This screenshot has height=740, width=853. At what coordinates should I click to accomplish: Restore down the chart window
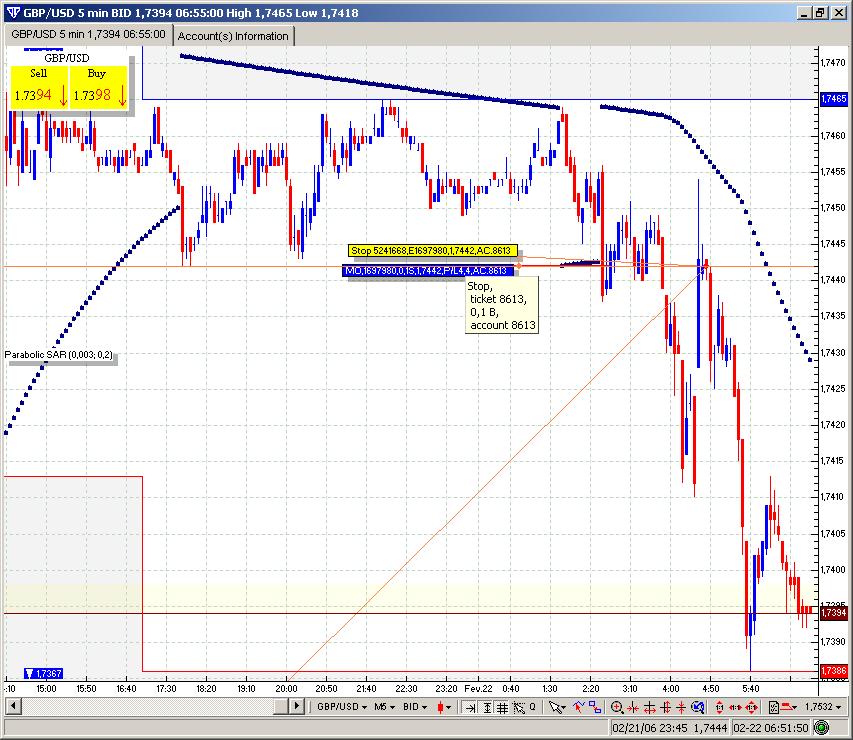821,13
